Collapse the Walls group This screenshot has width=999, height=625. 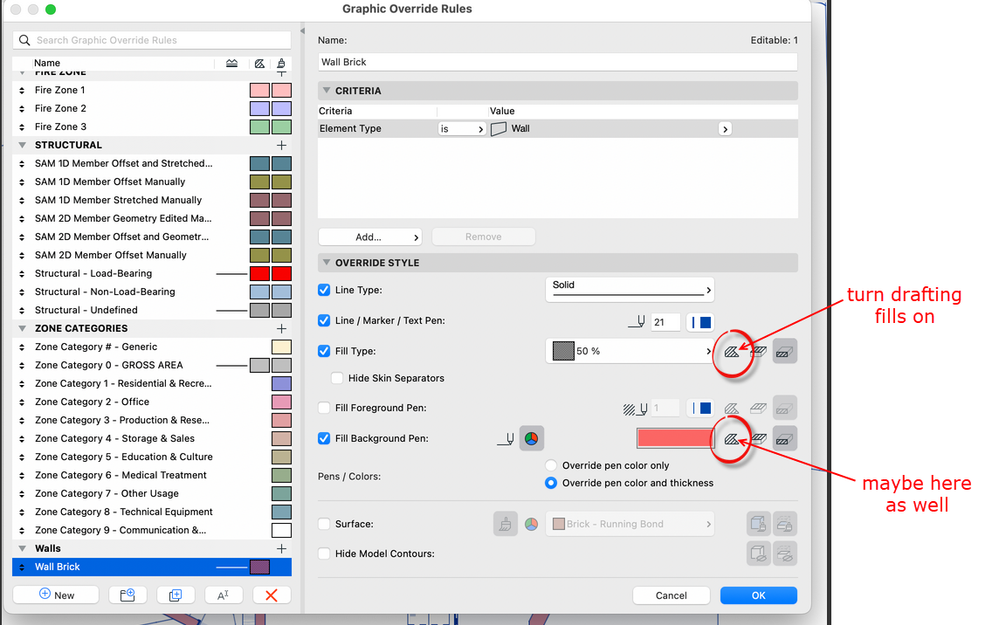tap(22, 549)
